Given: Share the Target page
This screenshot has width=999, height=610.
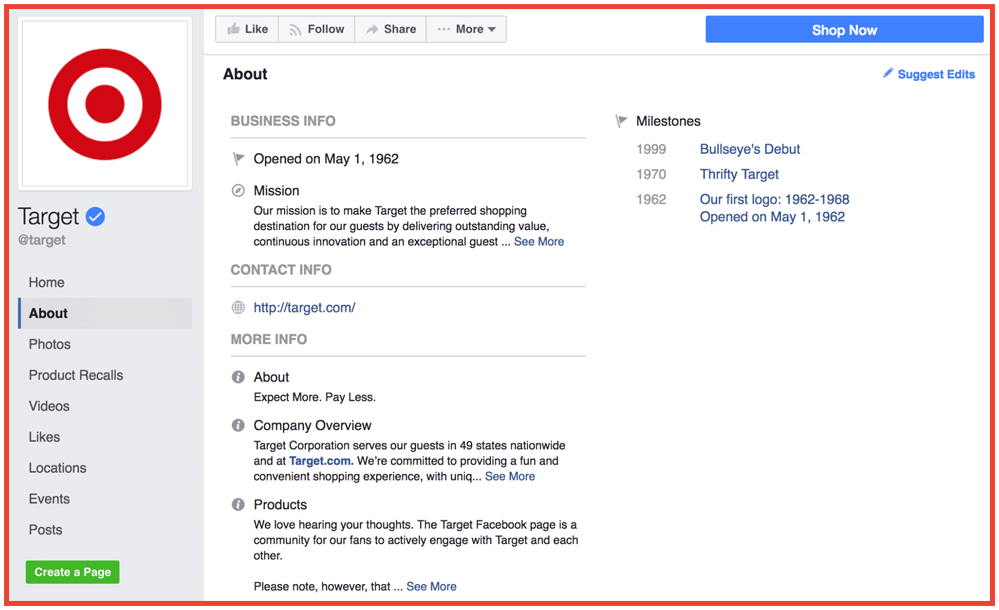Looking at the screenshot, I should click(391, 29).
